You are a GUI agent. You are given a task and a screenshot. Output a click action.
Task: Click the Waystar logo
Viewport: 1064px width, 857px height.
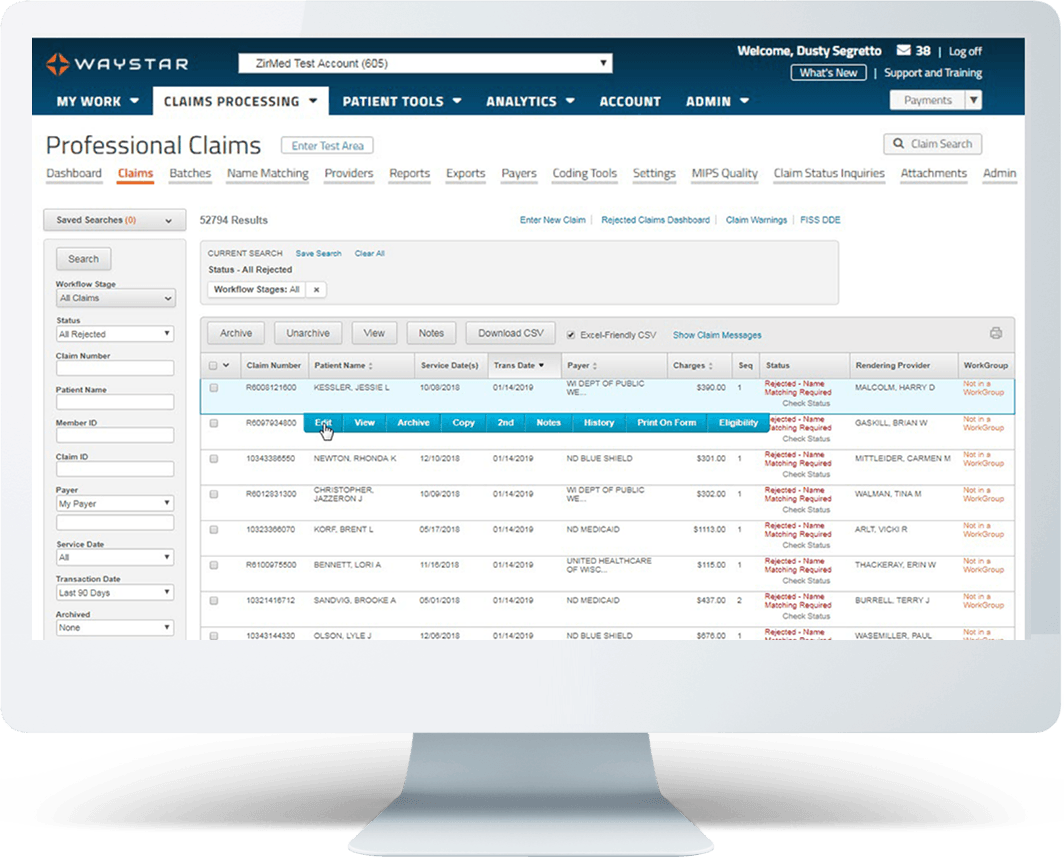pyautogui.click(x=115, y=63)
